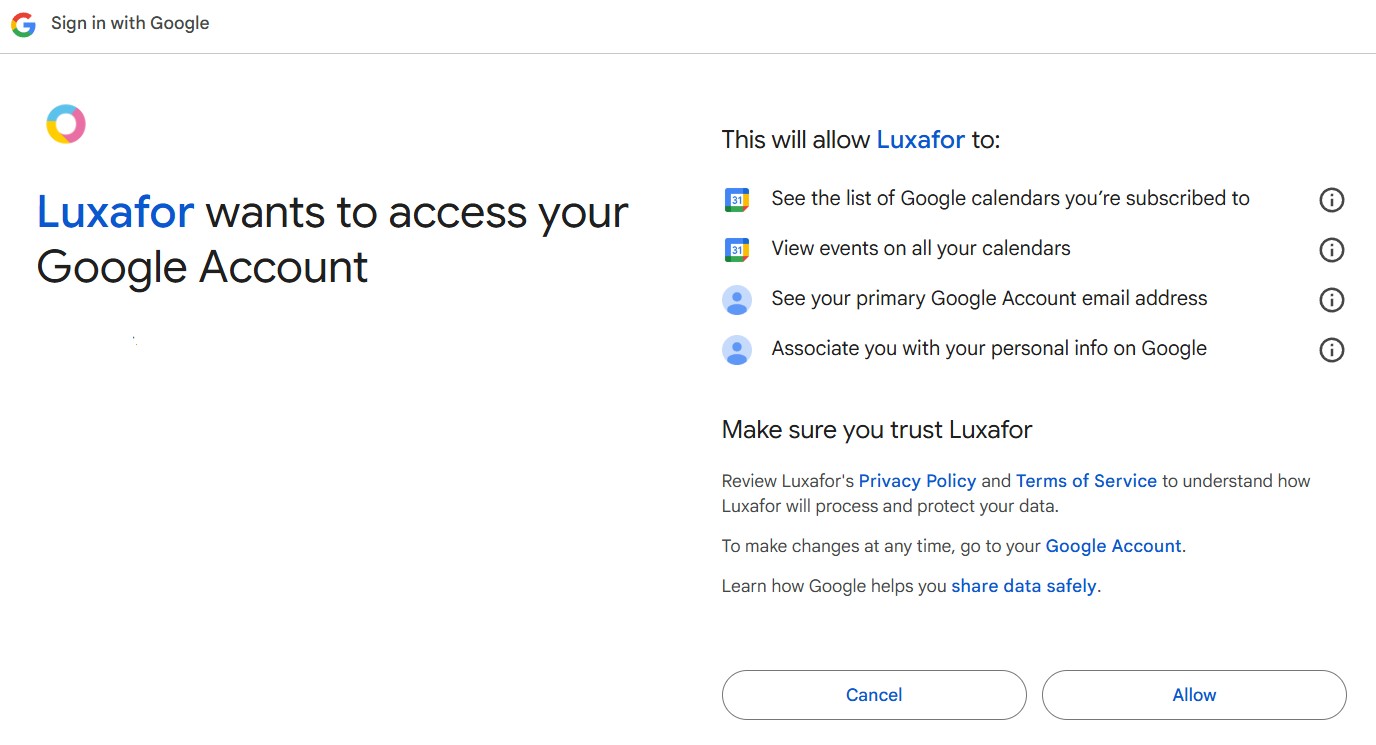Image resolution: width=1376 pixels, height=745 pixels.
Task: Click calendar icon beside calendars list permission
Action: tap(737, 200)
